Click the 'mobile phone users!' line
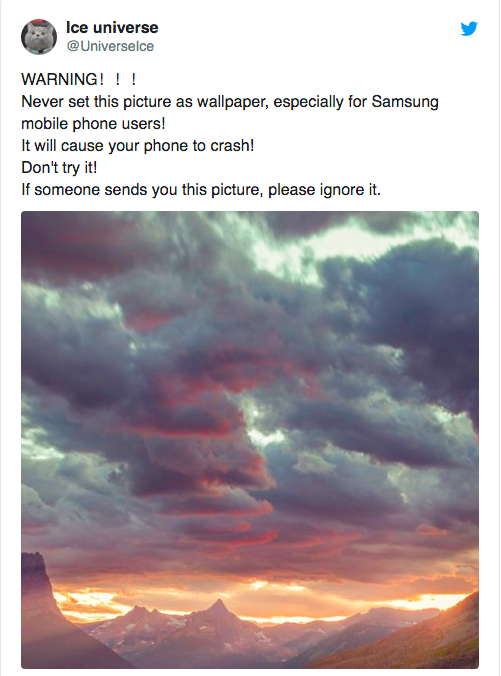The image size is (501, 676). pos(93,124)
